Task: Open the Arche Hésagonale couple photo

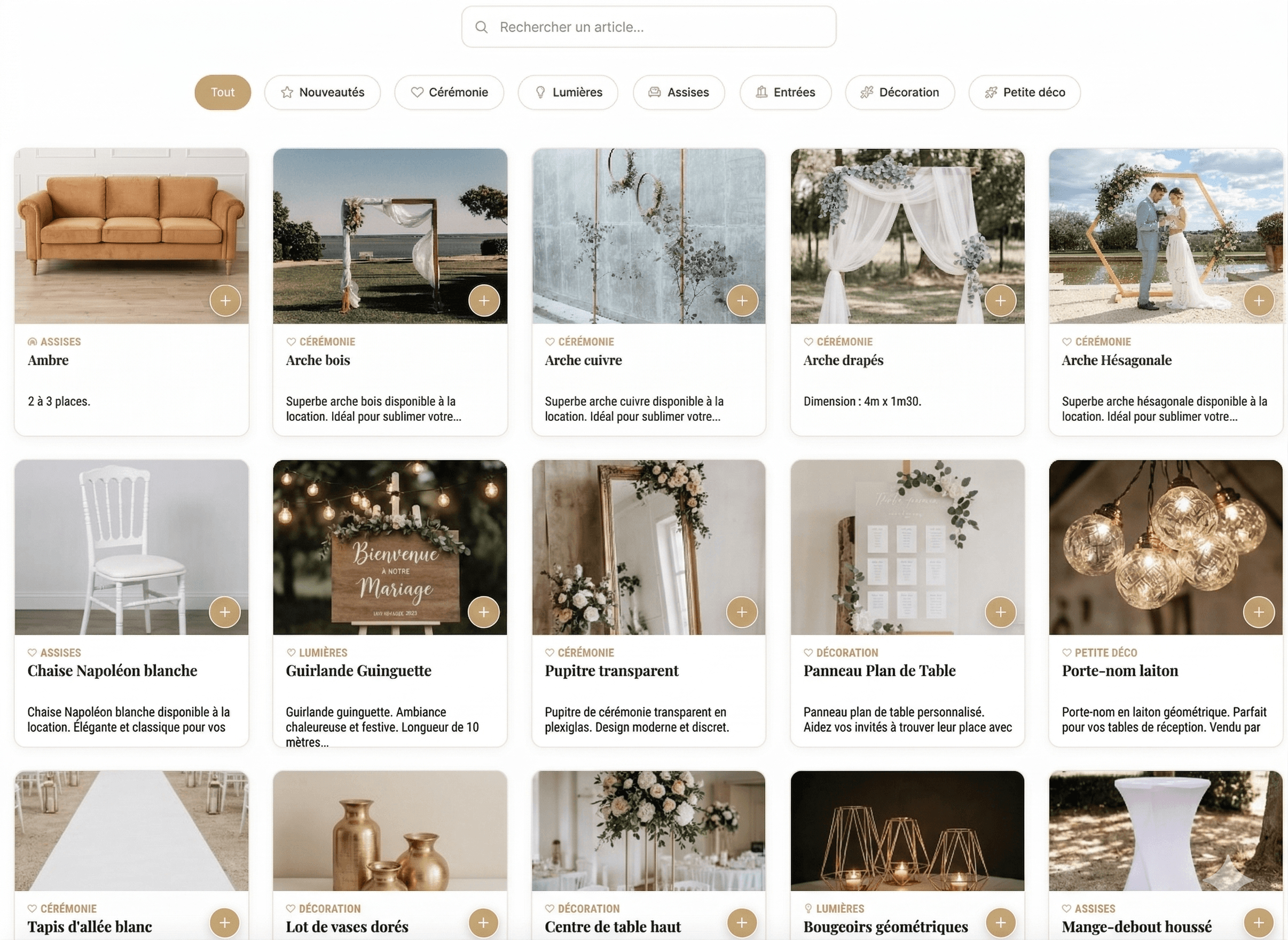Action: 1166,236
